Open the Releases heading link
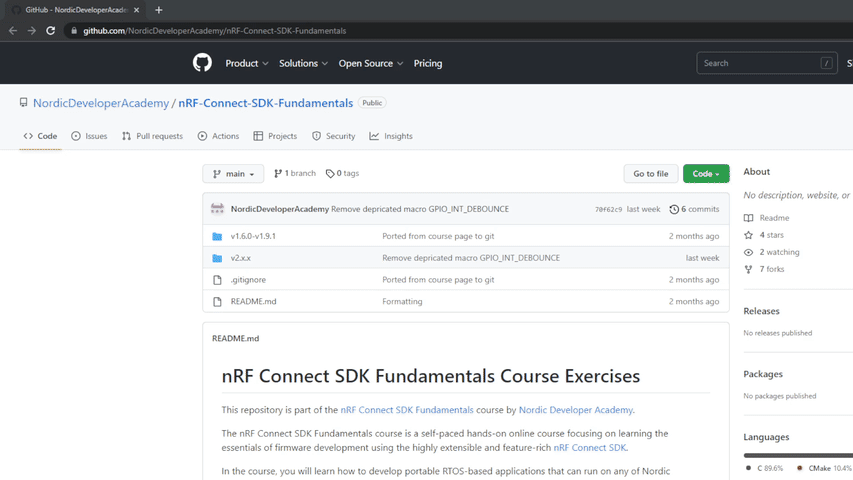The height and width of the screenshot is (480, 853). (761, 311)
